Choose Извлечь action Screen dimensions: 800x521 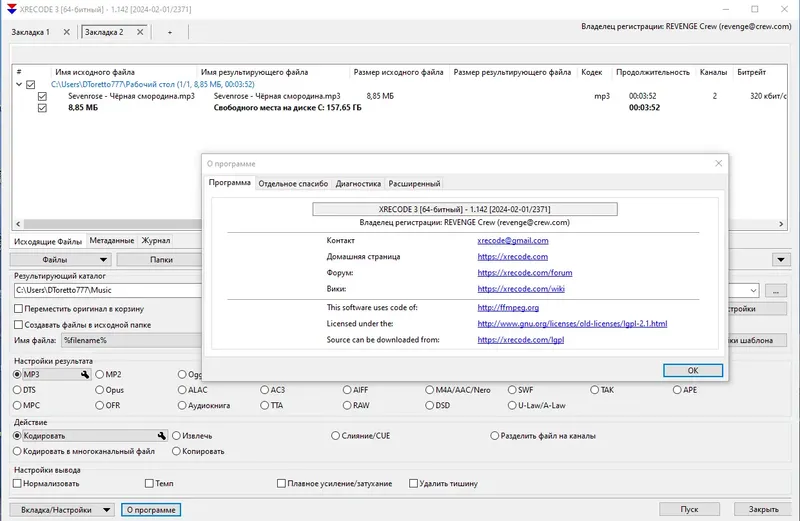(177, 436)
